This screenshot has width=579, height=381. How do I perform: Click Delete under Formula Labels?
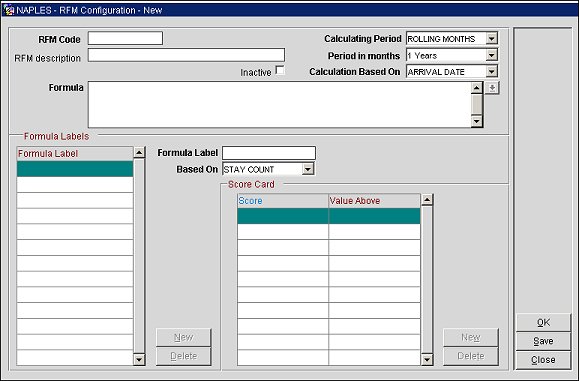184,356
